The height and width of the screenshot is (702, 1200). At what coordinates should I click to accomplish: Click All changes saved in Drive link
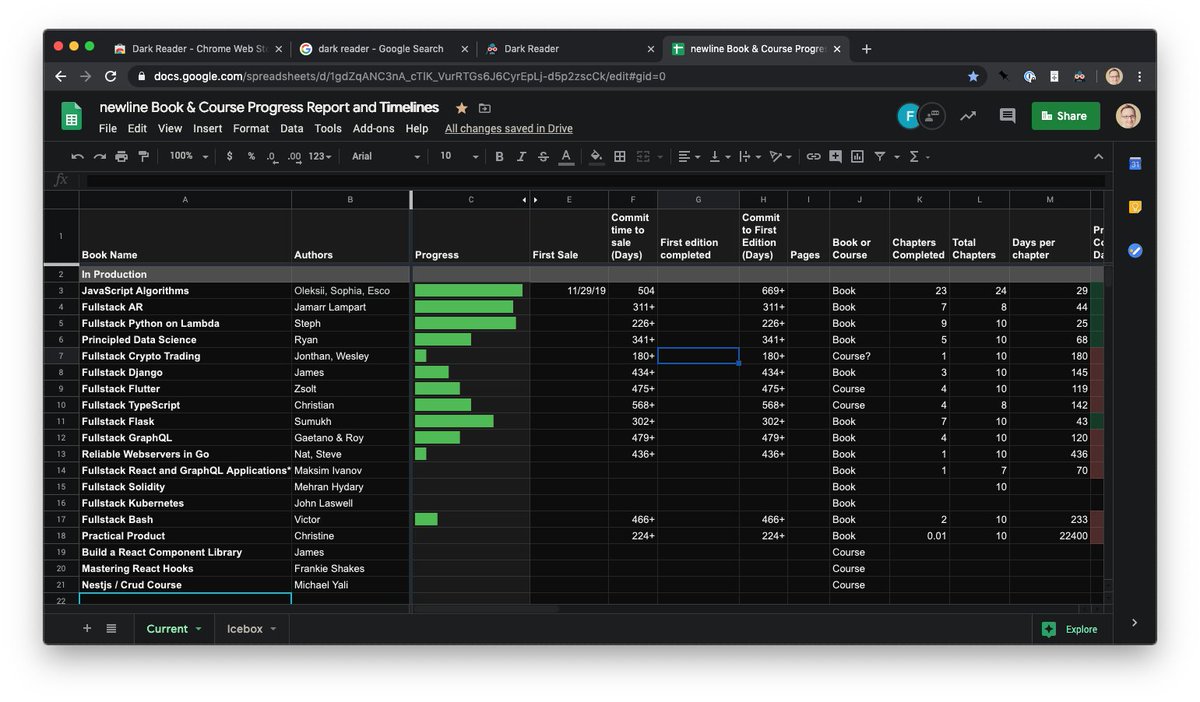pyautogui.click(x=509, y=128)
